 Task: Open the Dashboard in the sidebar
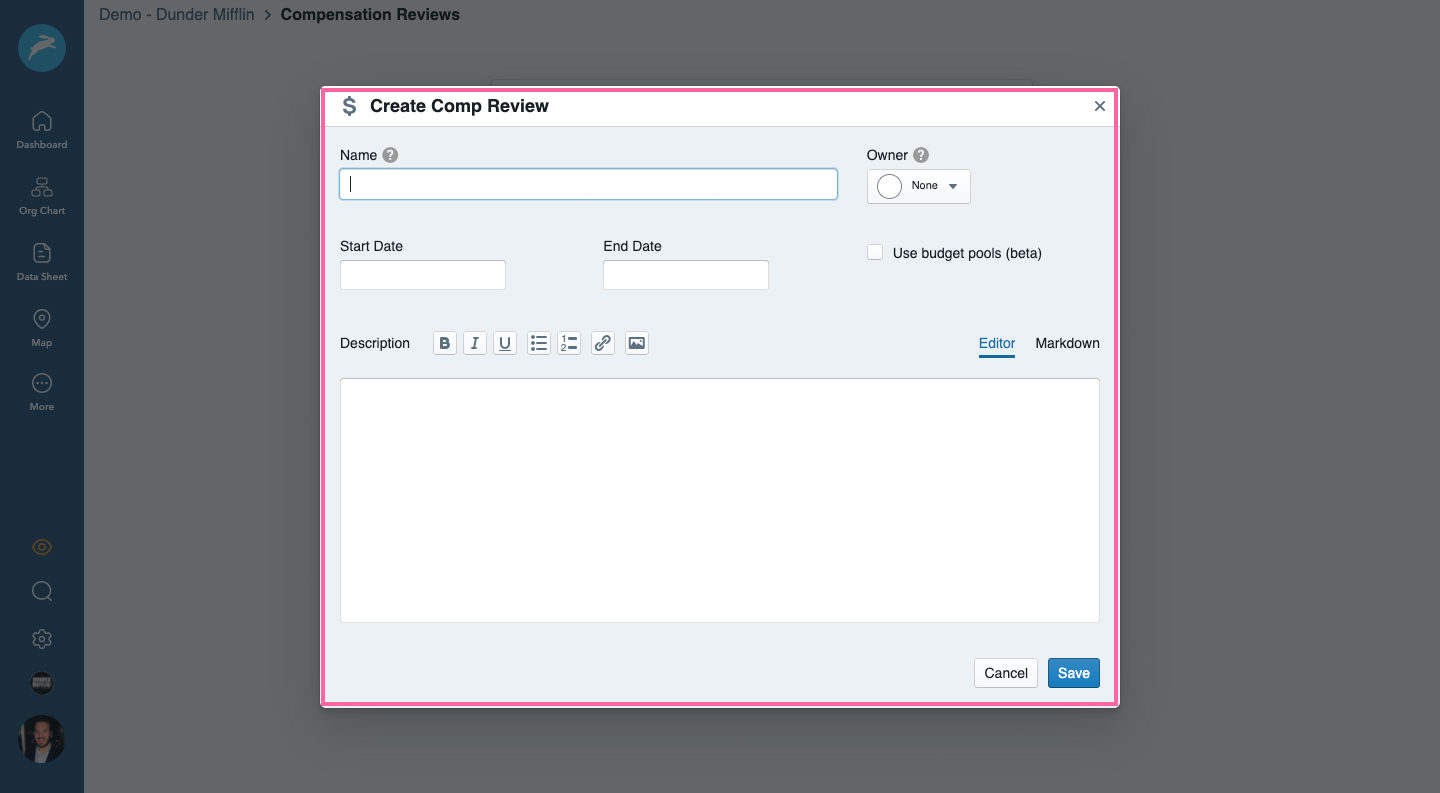coord(42,131)
